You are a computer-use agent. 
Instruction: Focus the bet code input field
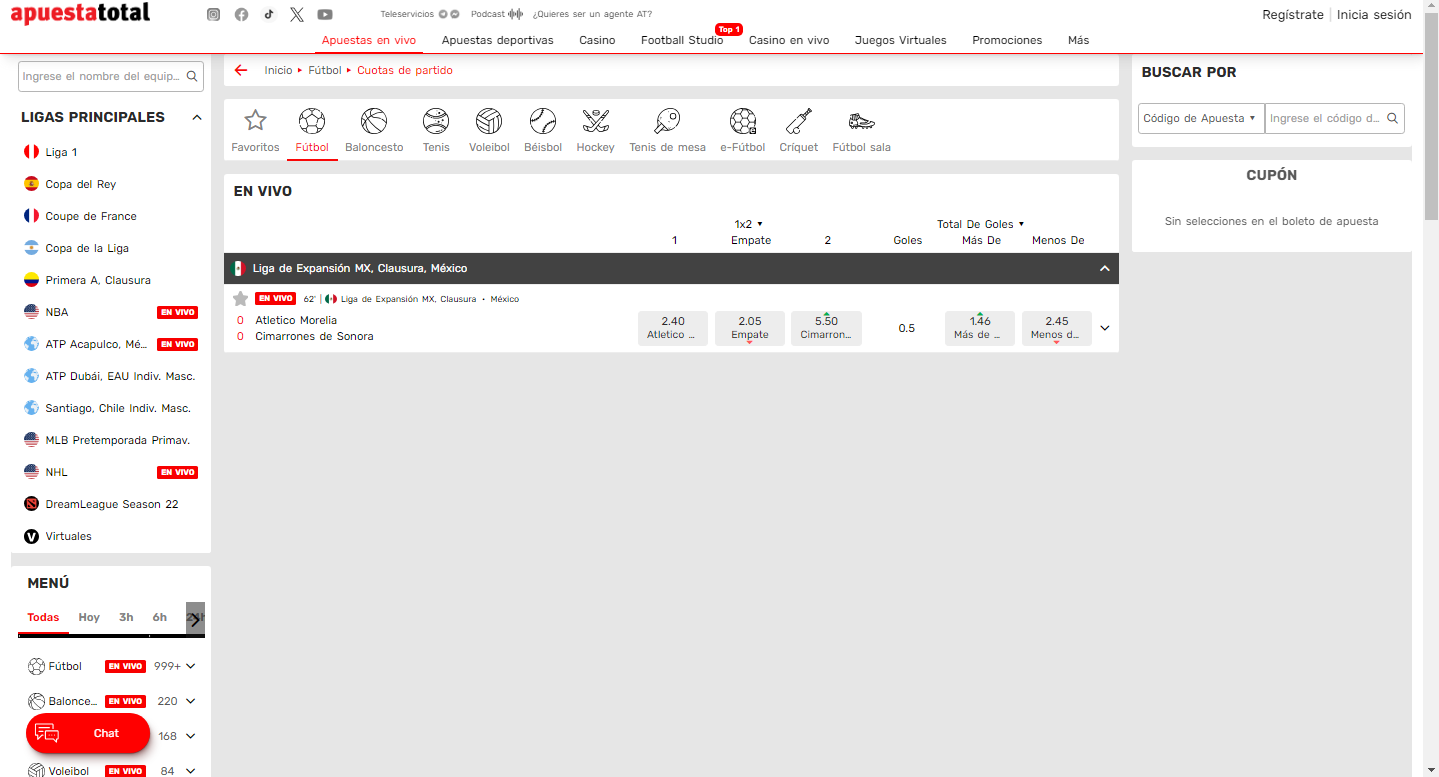point(1324,118)
